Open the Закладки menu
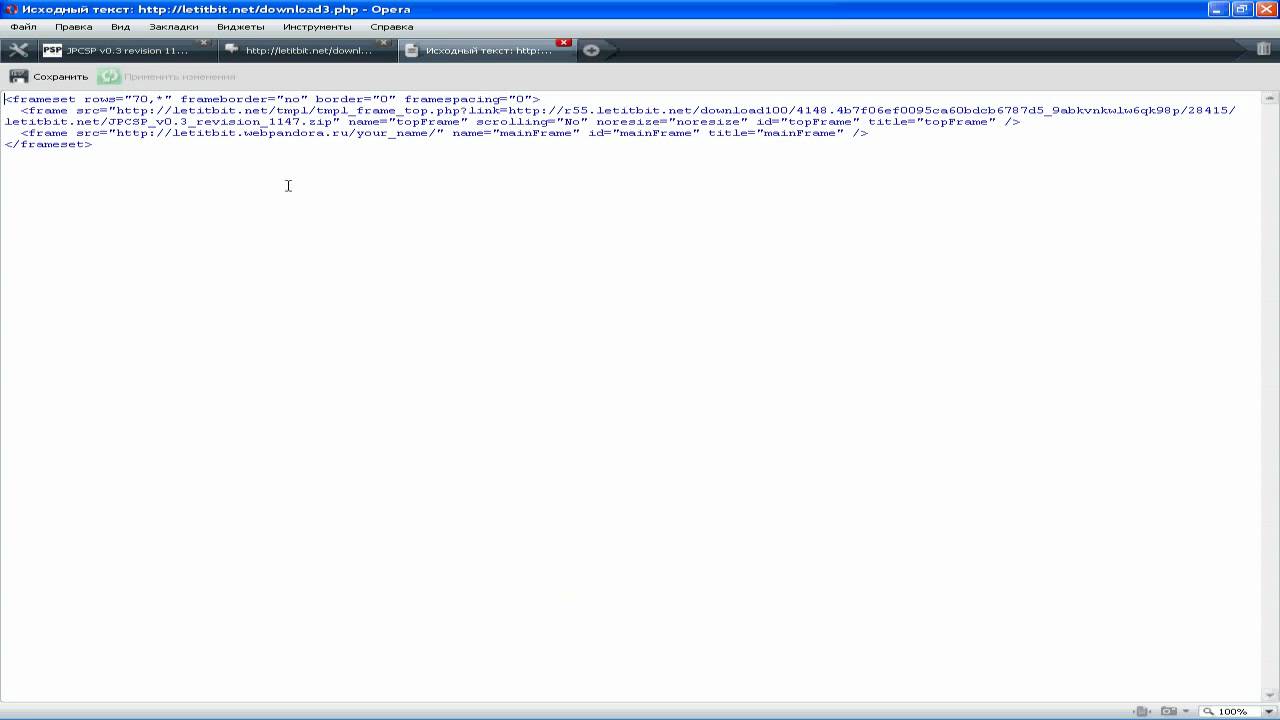The image size is (1280, 720). coord(173,27)
